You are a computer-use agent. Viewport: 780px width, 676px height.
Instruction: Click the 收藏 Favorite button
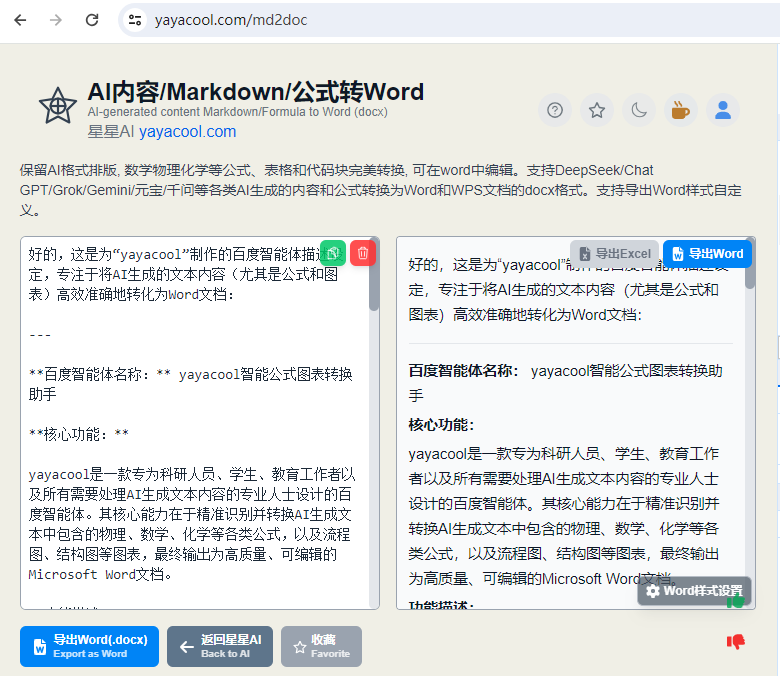click(x=321, y=646)
